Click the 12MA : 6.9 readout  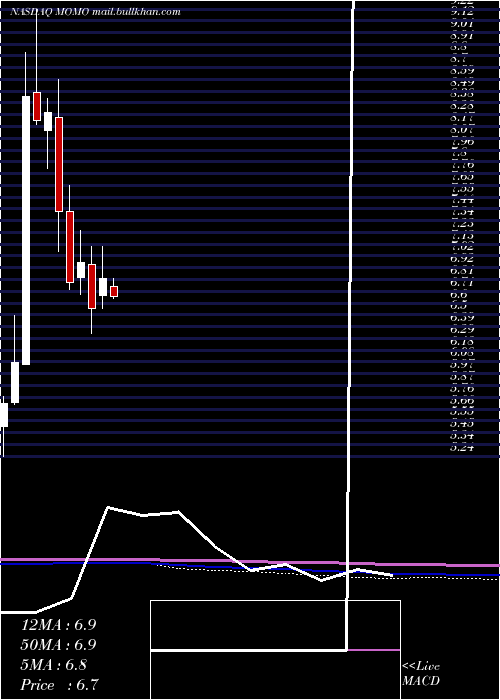58,625
